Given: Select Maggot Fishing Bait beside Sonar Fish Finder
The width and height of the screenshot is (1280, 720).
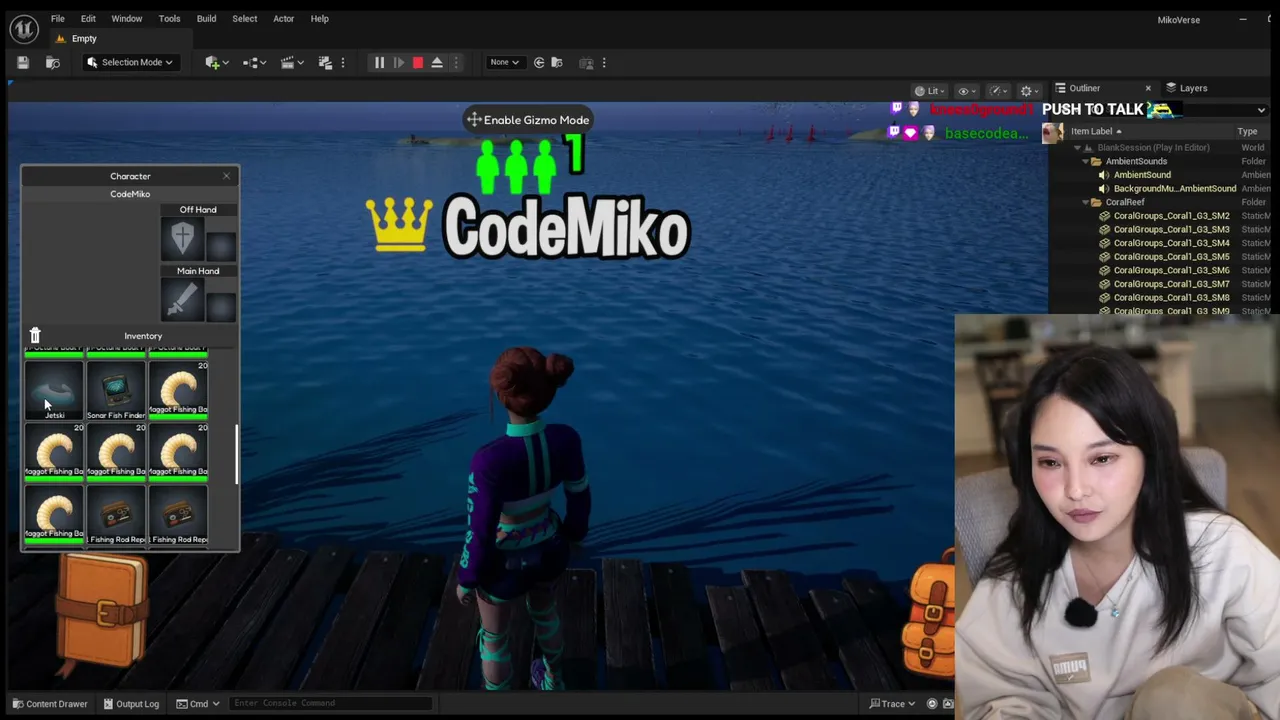Looking at the screenshot, I should [x=178, y=389].
